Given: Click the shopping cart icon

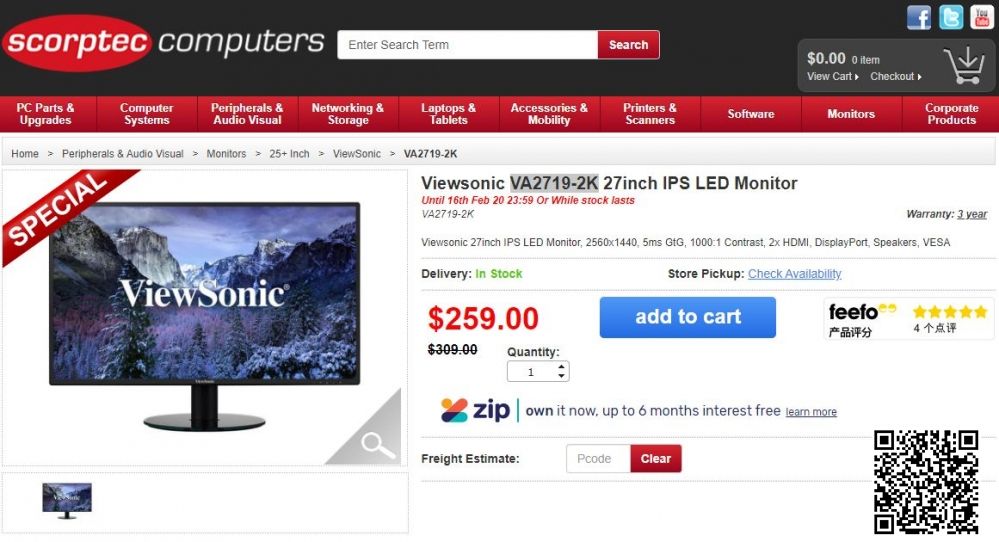Looking at the screenshot, I should 965,65.
